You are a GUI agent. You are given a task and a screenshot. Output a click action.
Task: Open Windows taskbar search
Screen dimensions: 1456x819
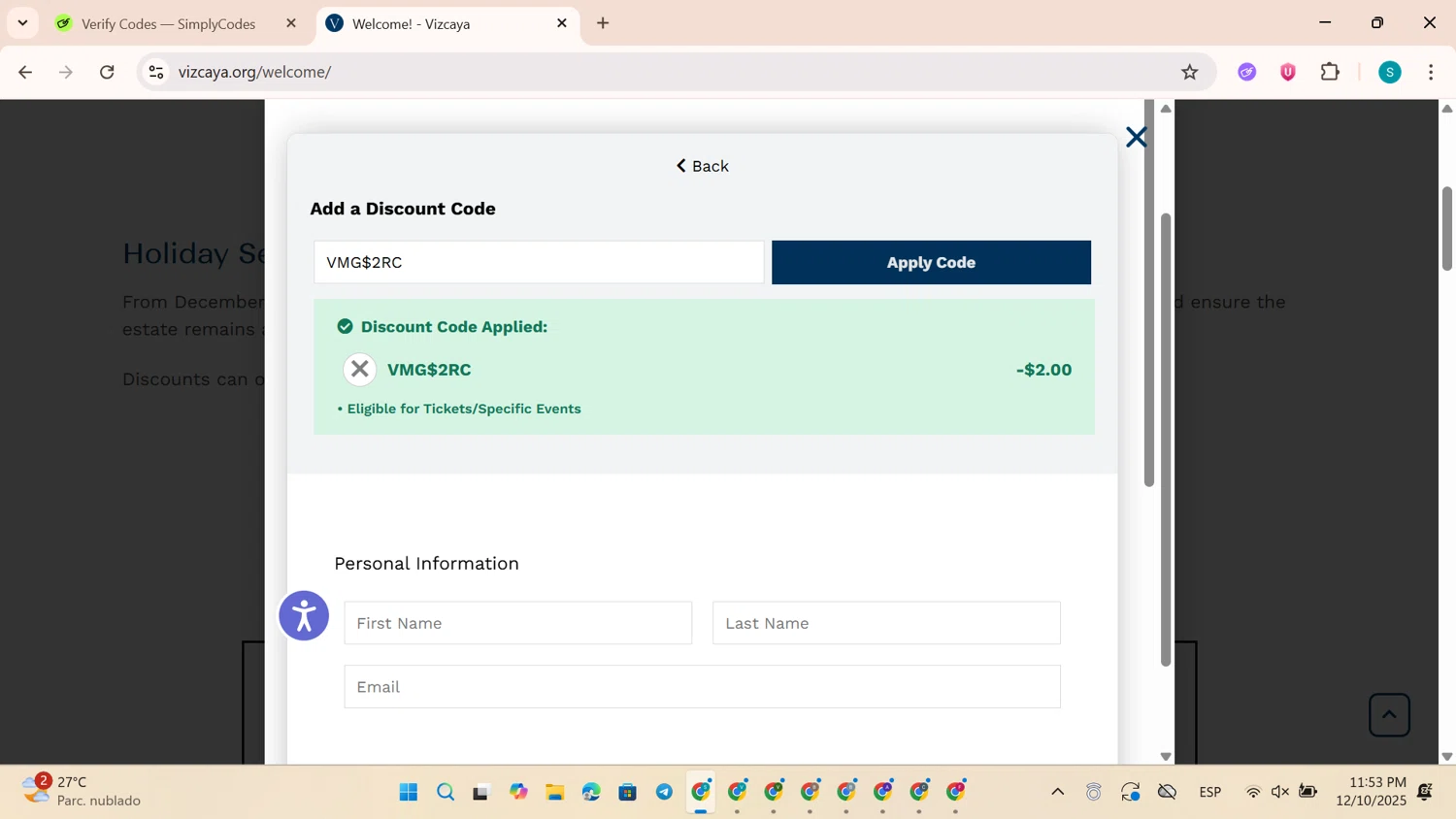click(x=446, y=792)
